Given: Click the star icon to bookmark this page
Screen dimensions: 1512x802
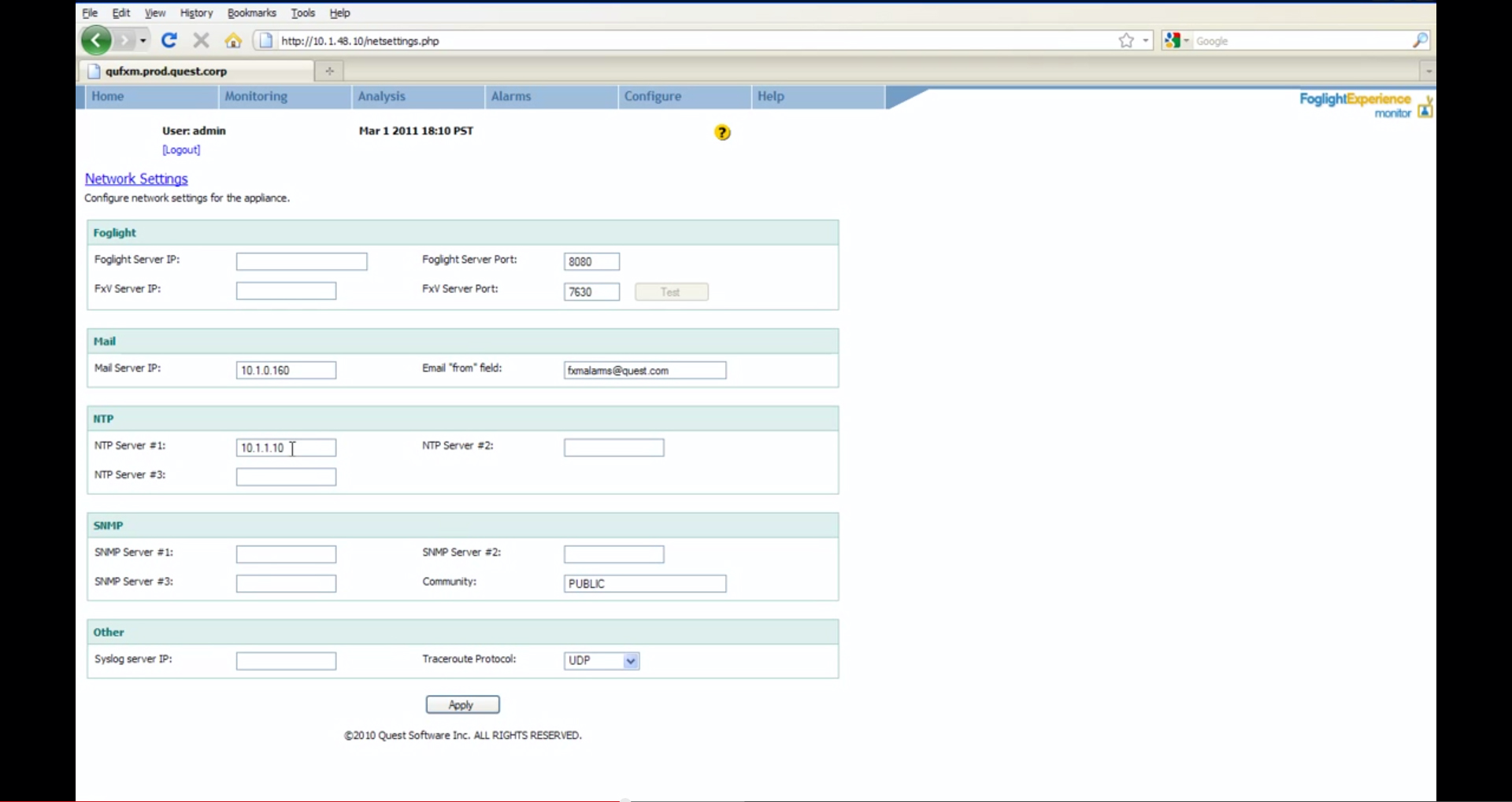Looking at the screenshot, I should coord(1125,40).
